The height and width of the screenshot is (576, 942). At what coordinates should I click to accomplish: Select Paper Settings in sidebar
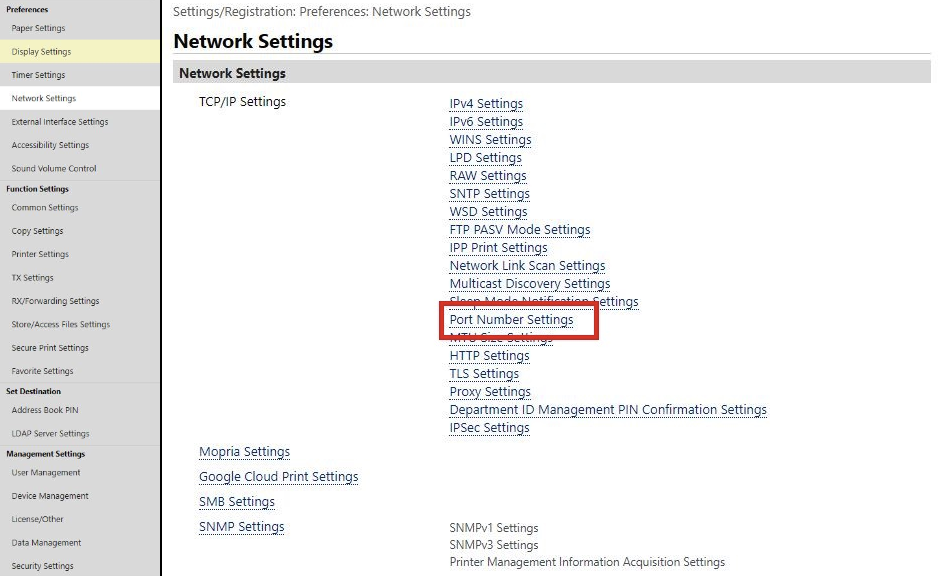point(38,28)
